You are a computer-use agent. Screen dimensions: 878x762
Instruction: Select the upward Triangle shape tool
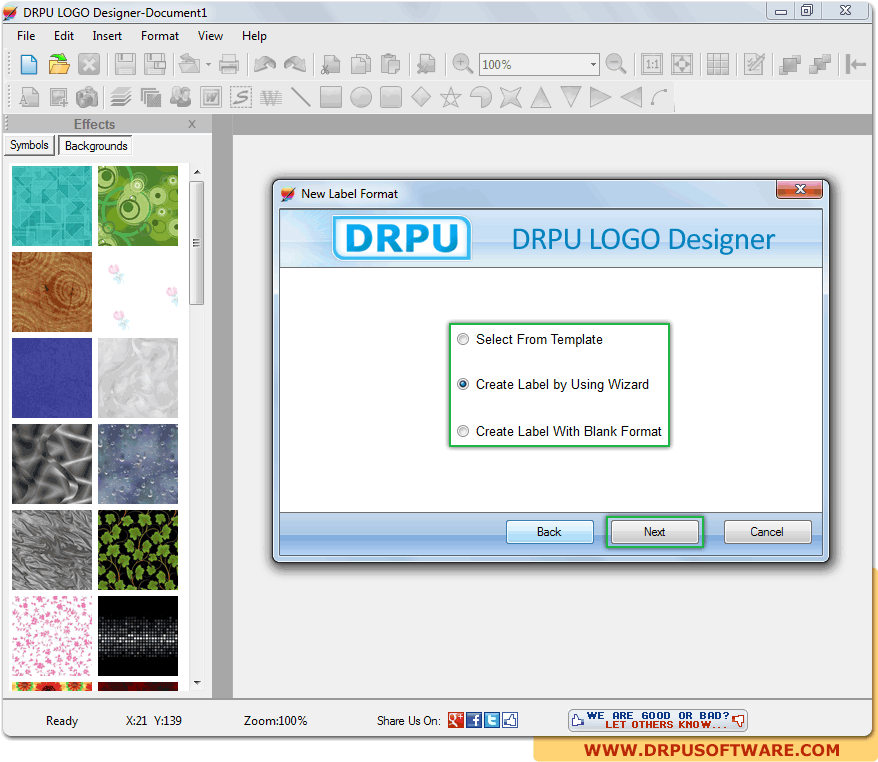[x=541, y=97]
